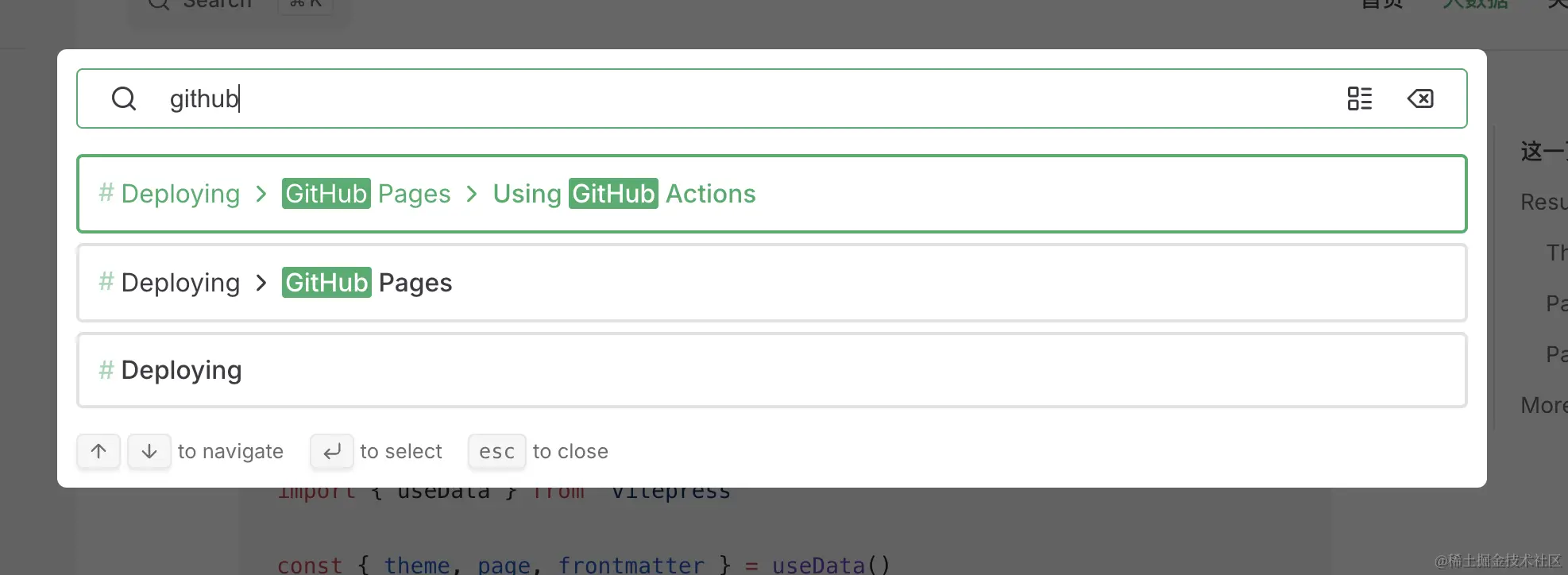Clear the search query with backspace icon
1568x575 pixels.
tap(1420, 98)
